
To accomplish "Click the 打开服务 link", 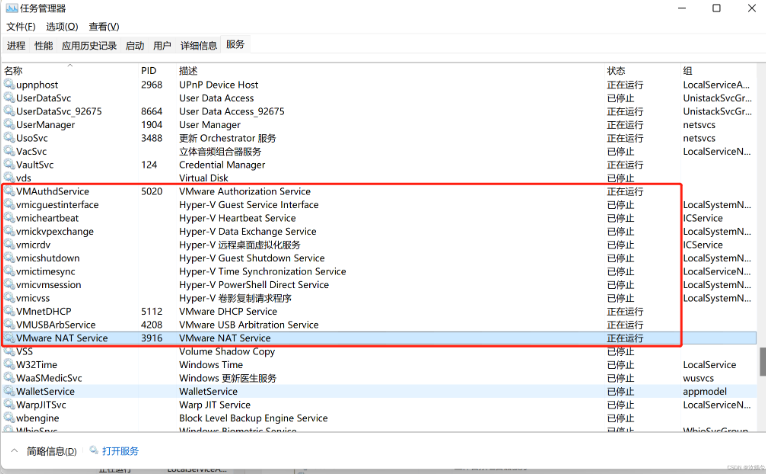I will click(x=121, y=451).
